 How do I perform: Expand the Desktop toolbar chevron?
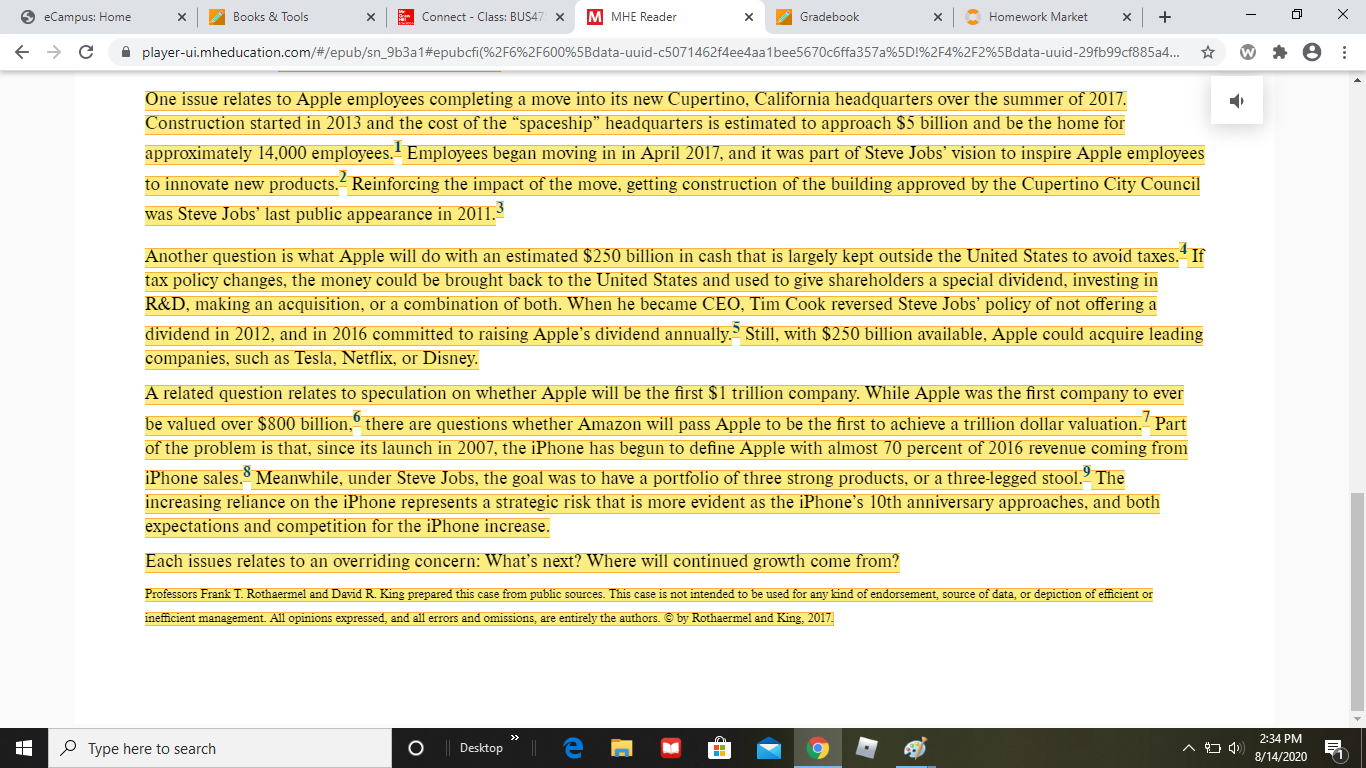515,740
